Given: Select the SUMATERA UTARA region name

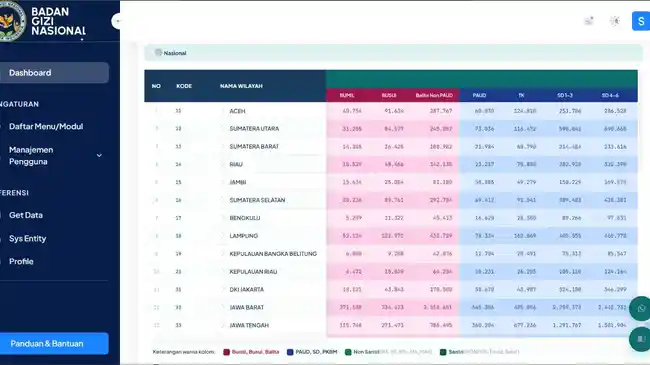Looking at the screenshot, I should (x=254, y=129).
